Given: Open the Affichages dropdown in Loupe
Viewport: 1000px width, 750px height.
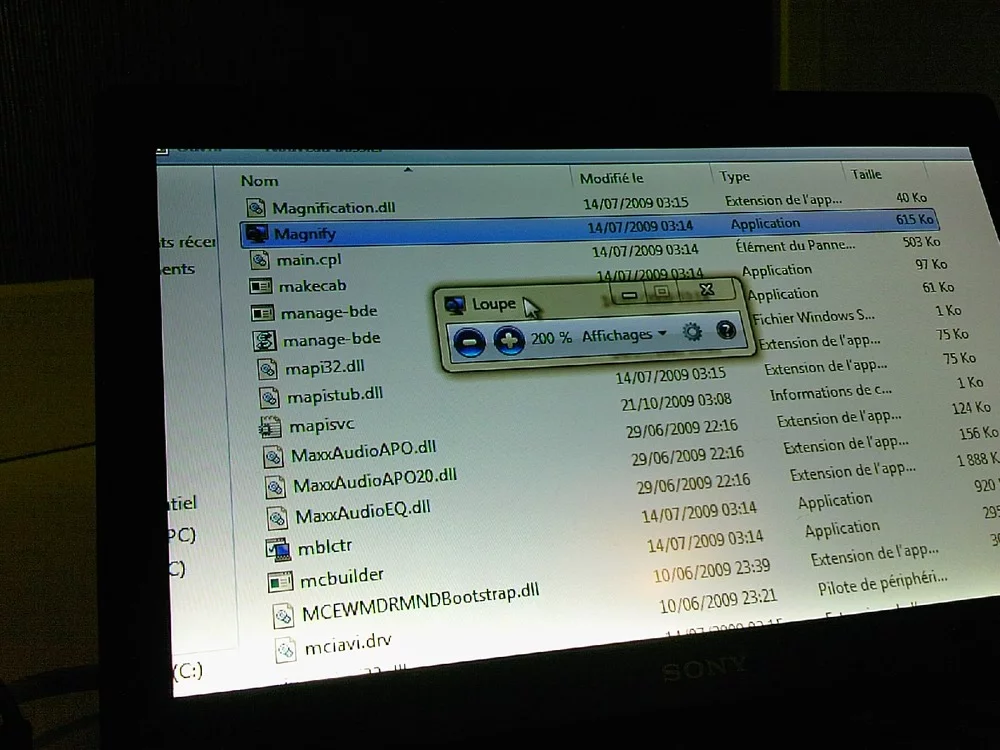Looking at the screenshot, I should [624, 335].
